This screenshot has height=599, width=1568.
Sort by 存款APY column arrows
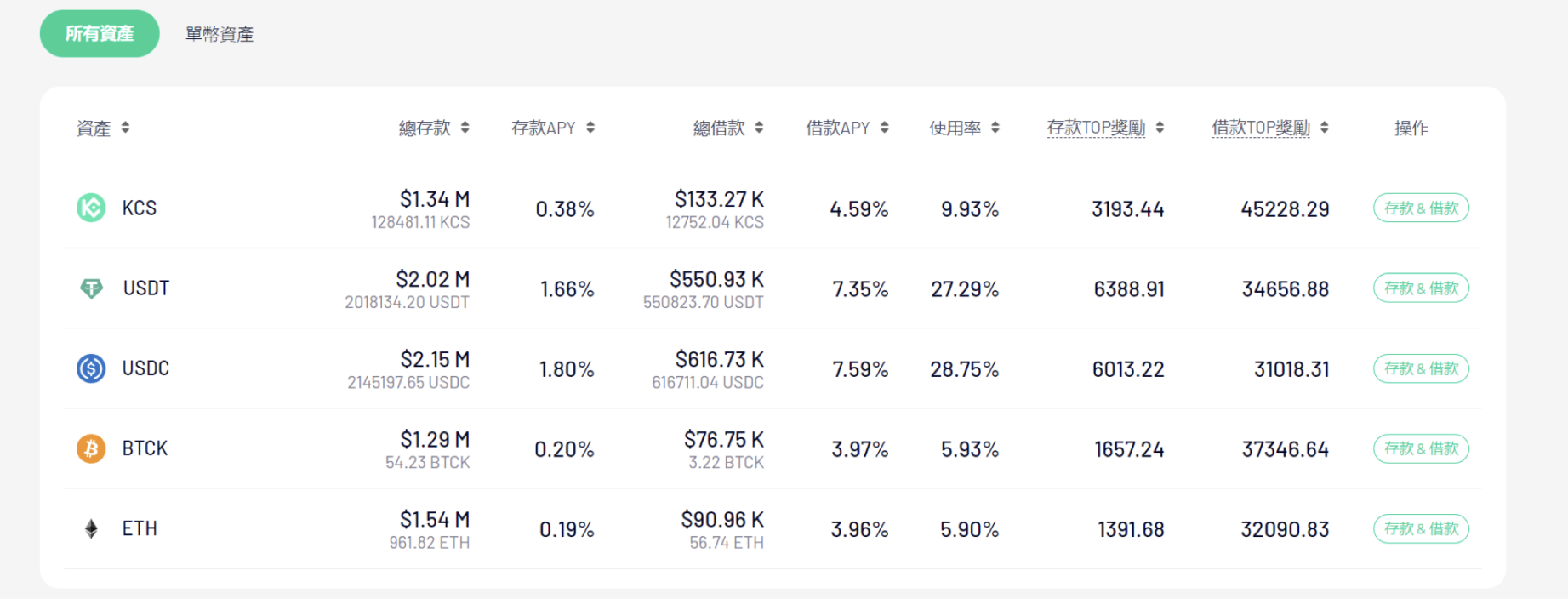tap(590, 128)
